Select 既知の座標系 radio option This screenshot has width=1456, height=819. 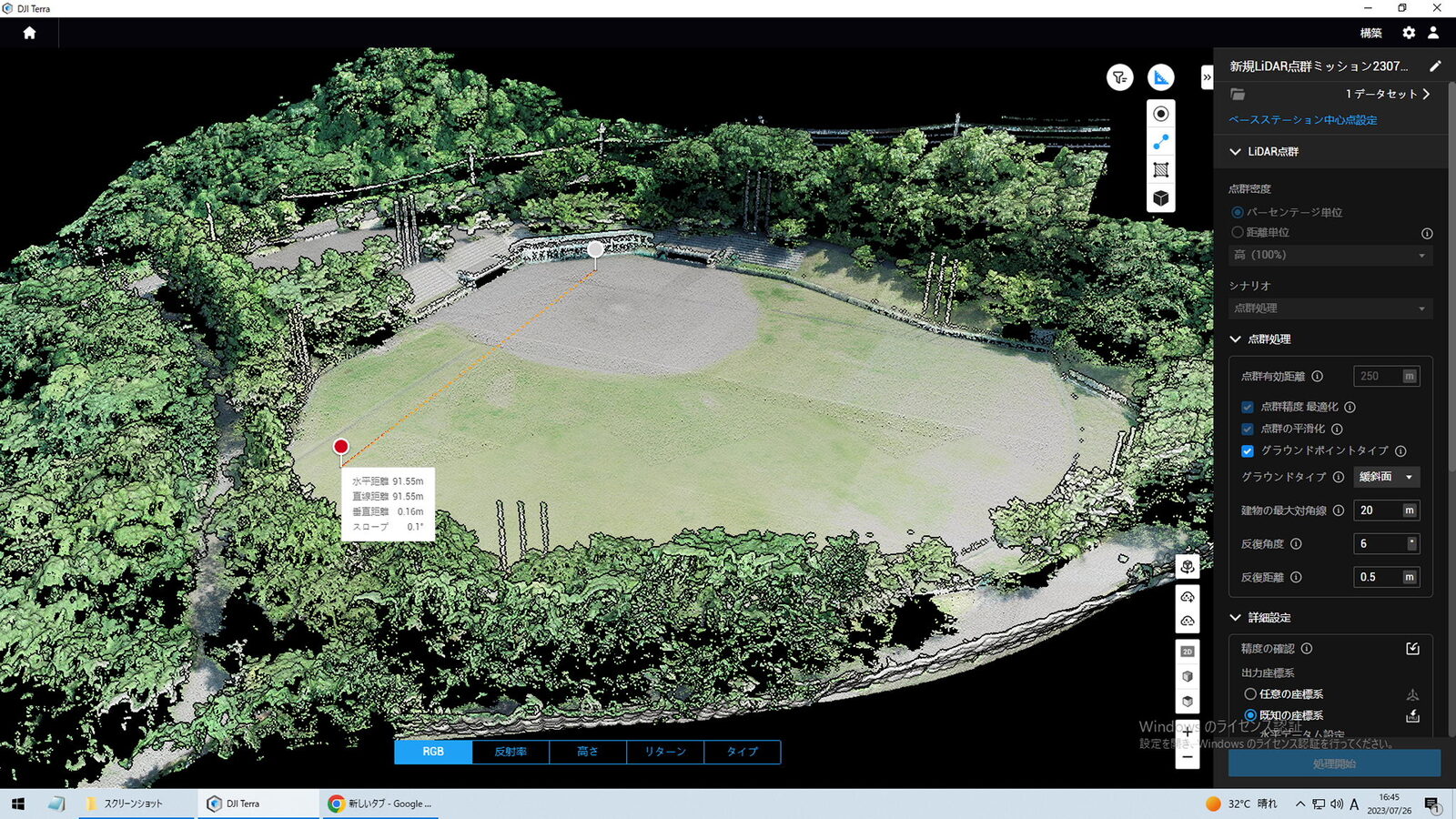[1250, 716]
